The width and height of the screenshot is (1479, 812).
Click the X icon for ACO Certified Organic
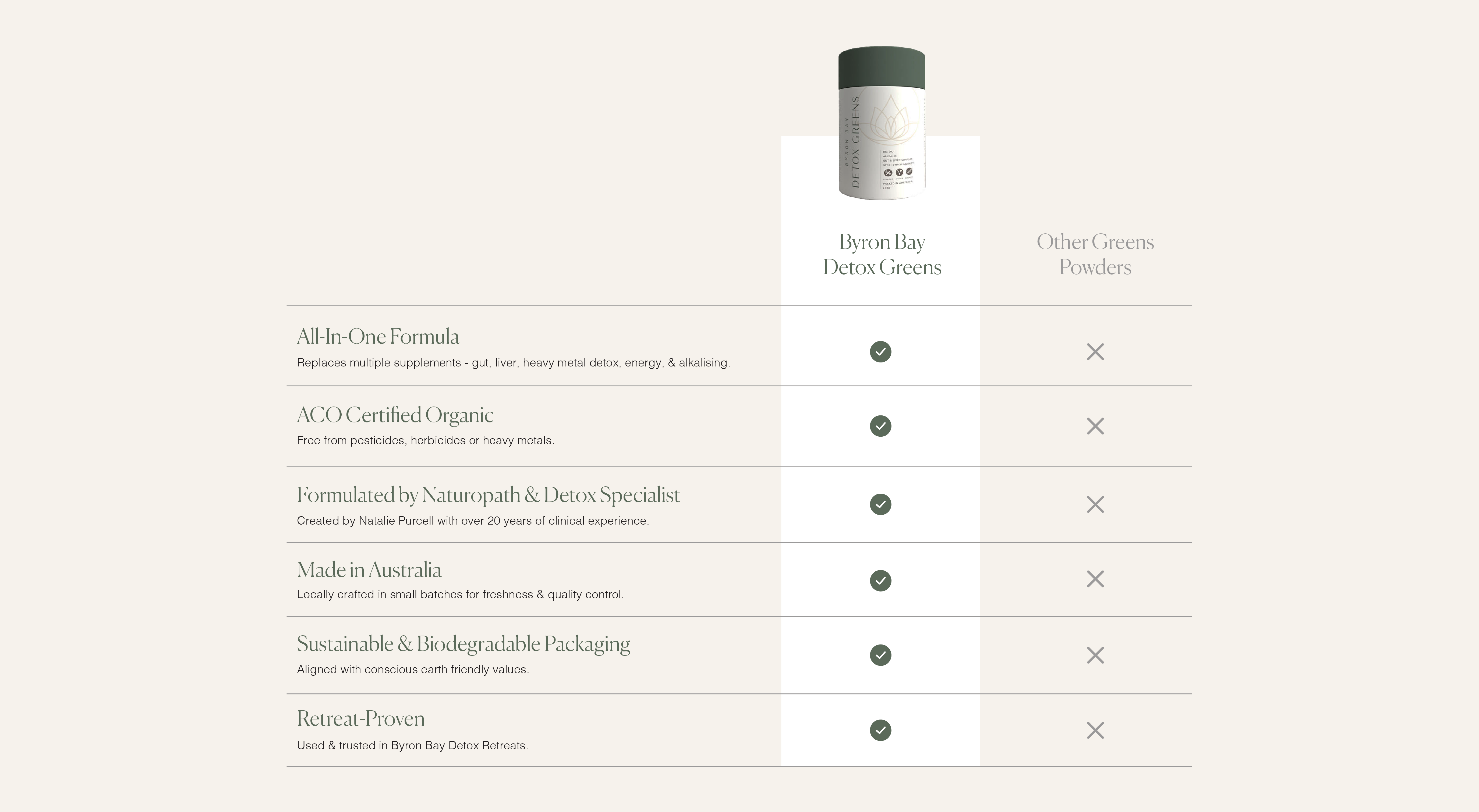[x=1095, y=426]
